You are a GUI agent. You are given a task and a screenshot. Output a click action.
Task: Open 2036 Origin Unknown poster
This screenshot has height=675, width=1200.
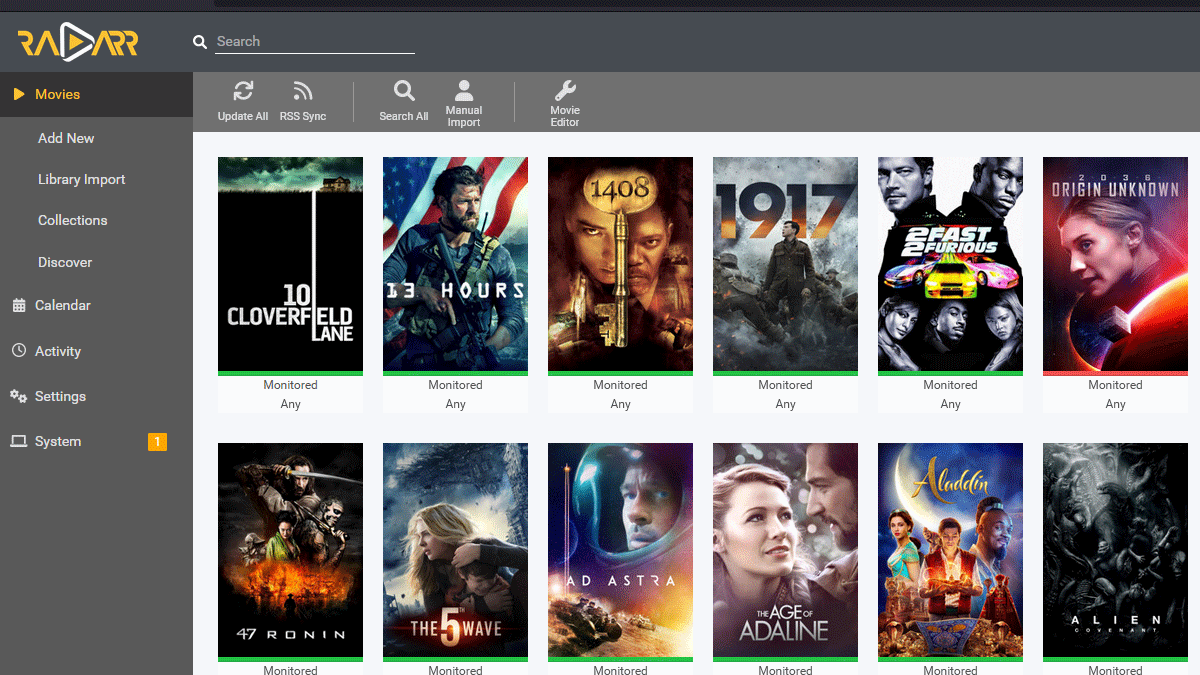tap(1115, 264)
